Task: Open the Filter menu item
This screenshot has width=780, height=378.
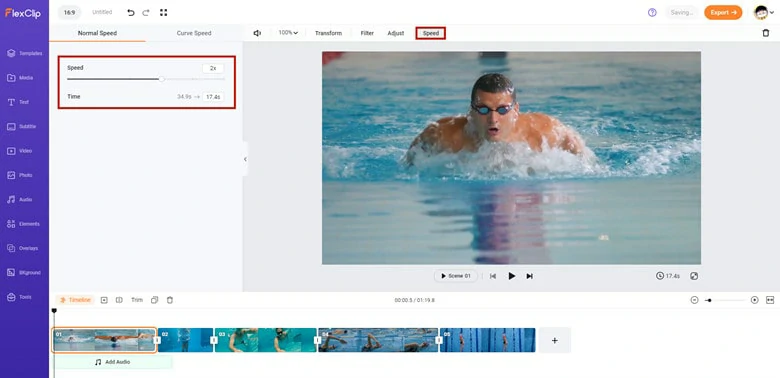Action: [x=367, y=33]
